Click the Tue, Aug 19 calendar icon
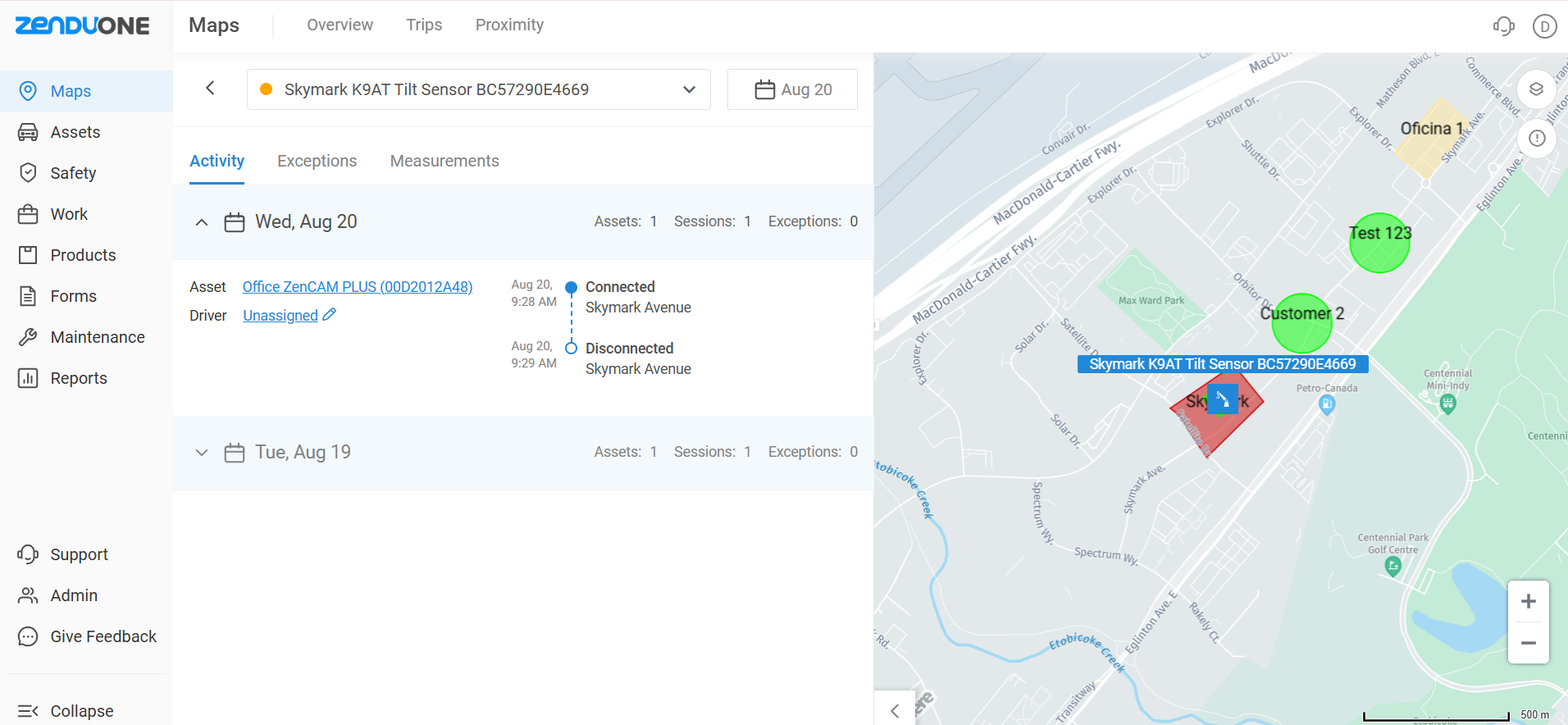Image resolution: width=1568 pixels, height=725 pixels. pyautogui.click(x=235, y=453)
